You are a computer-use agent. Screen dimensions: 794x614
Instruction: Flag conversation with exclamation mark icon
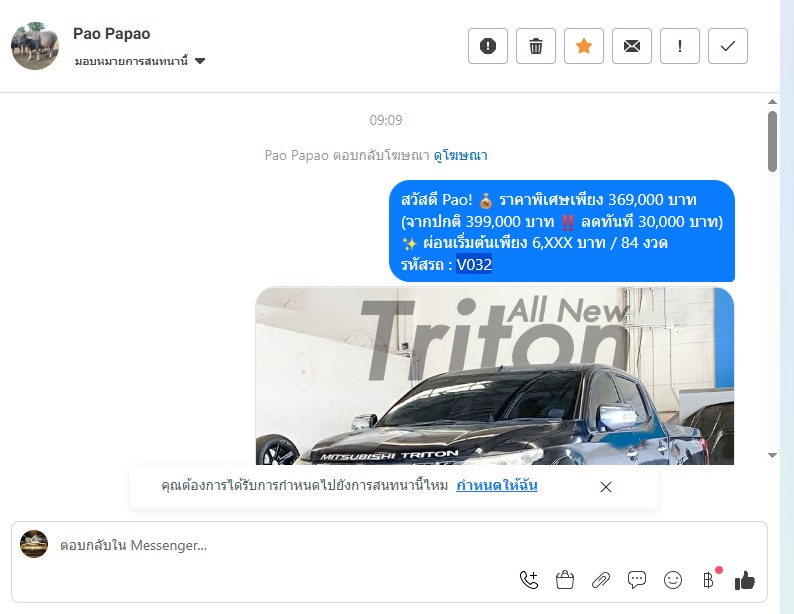[x=680, y=46]
